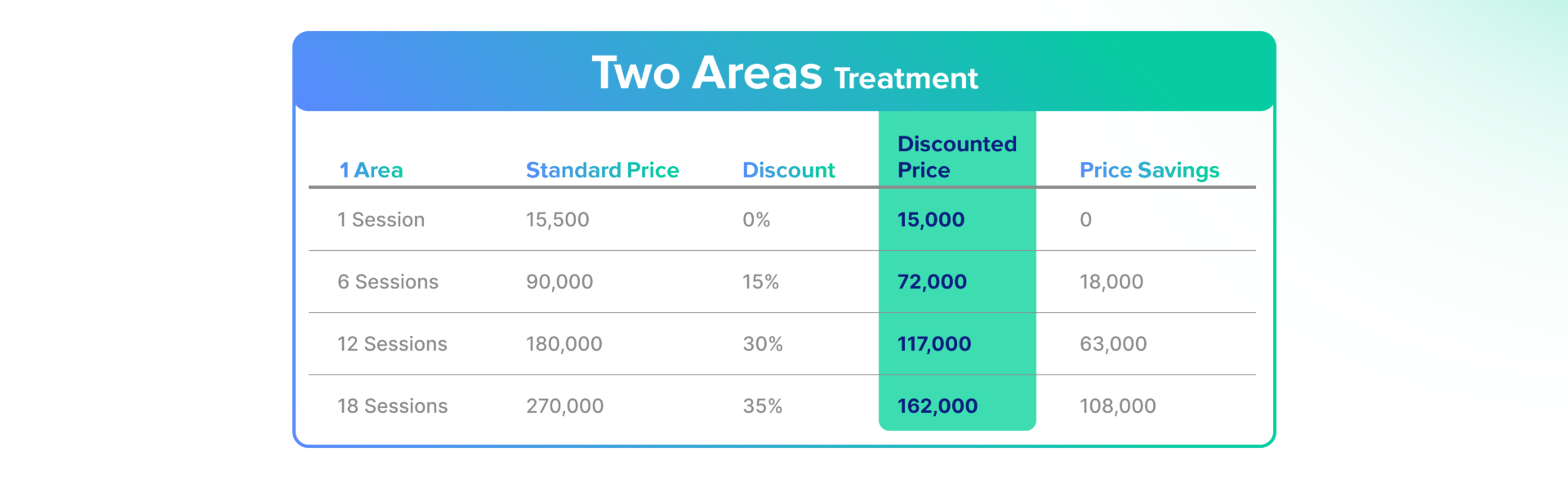Select the 35% discount value

pos(762,406)
